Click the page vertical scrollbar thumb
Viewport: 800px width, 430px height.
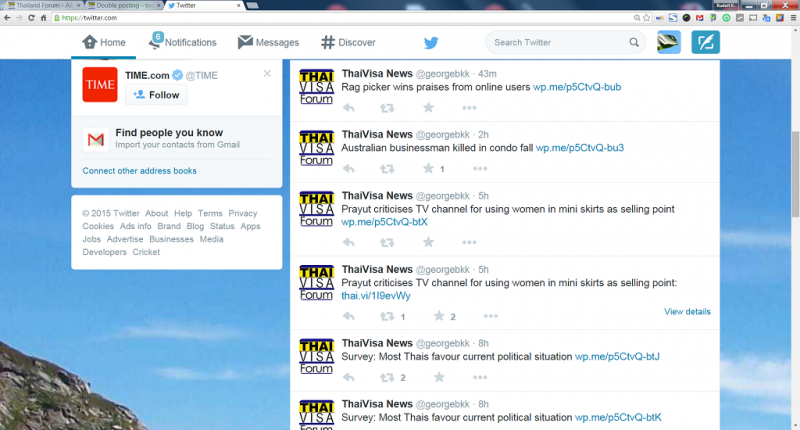[795, 173]
